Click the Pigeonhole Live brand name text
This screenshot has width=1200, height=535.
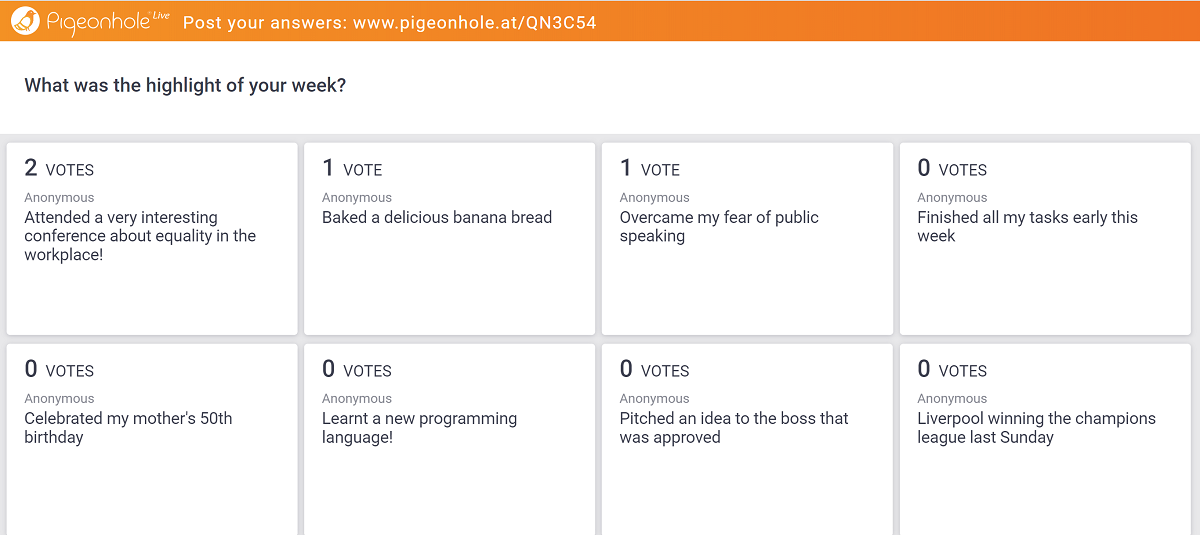coord(108,21)
